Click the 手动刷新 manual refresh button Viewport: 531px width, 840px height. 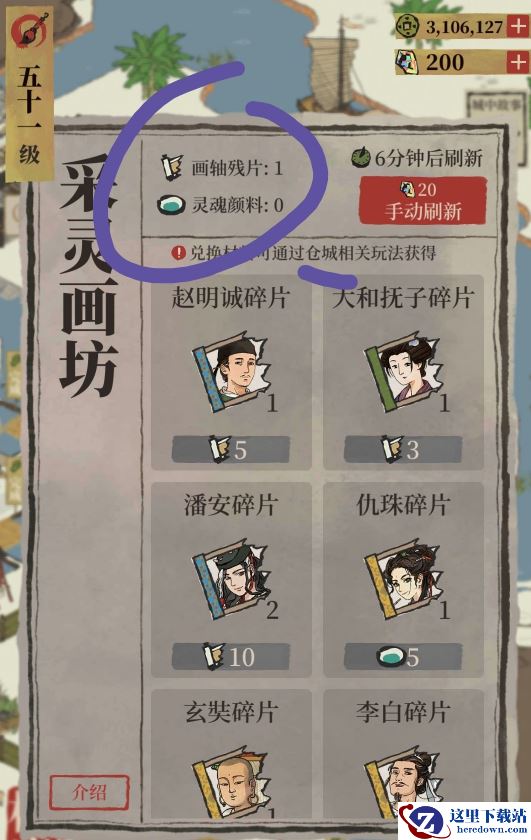point(423,201)
